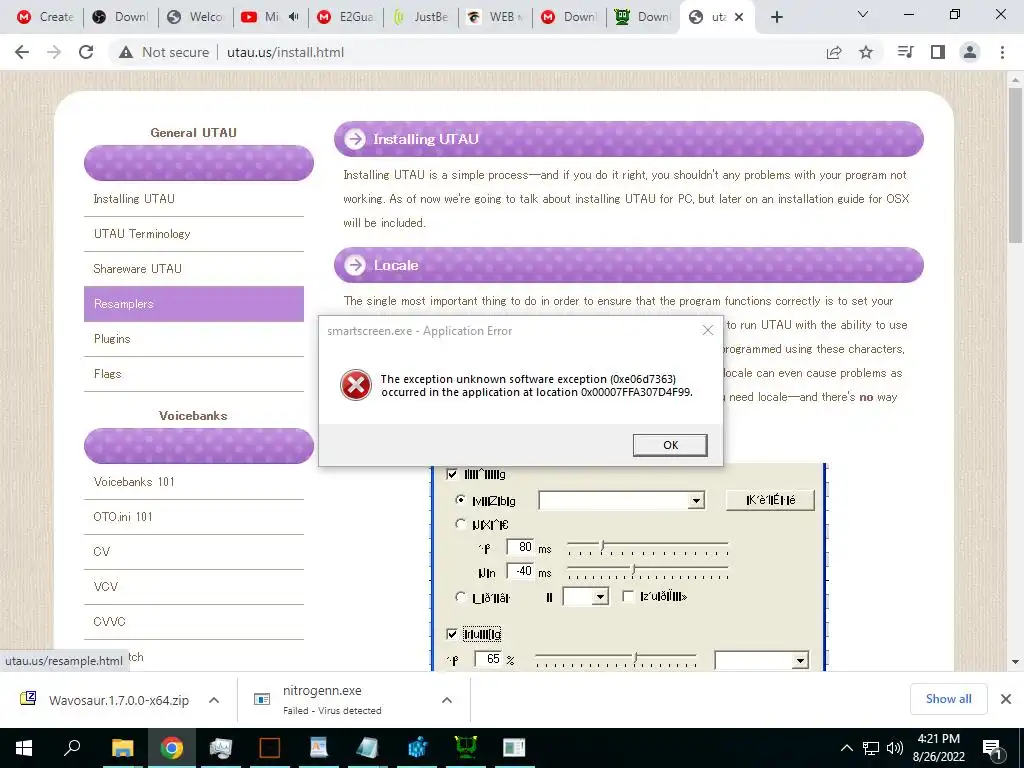This screenshot has width=1024, height=768.
Task: Open the Flags sidebar link
Action: point(194,374)
